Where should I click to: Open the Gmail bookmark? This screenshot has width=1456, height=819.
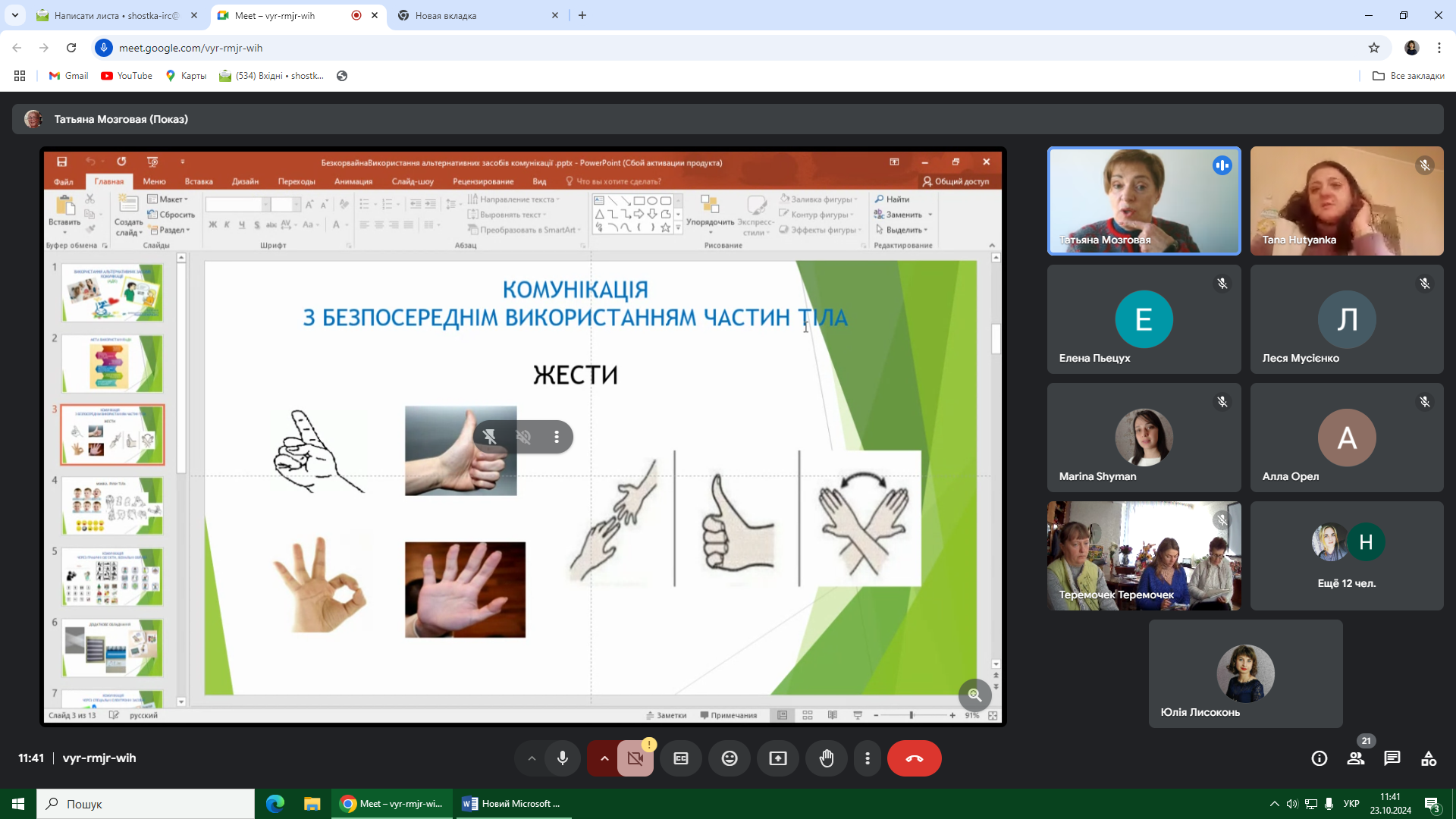(x=69, y=76)
